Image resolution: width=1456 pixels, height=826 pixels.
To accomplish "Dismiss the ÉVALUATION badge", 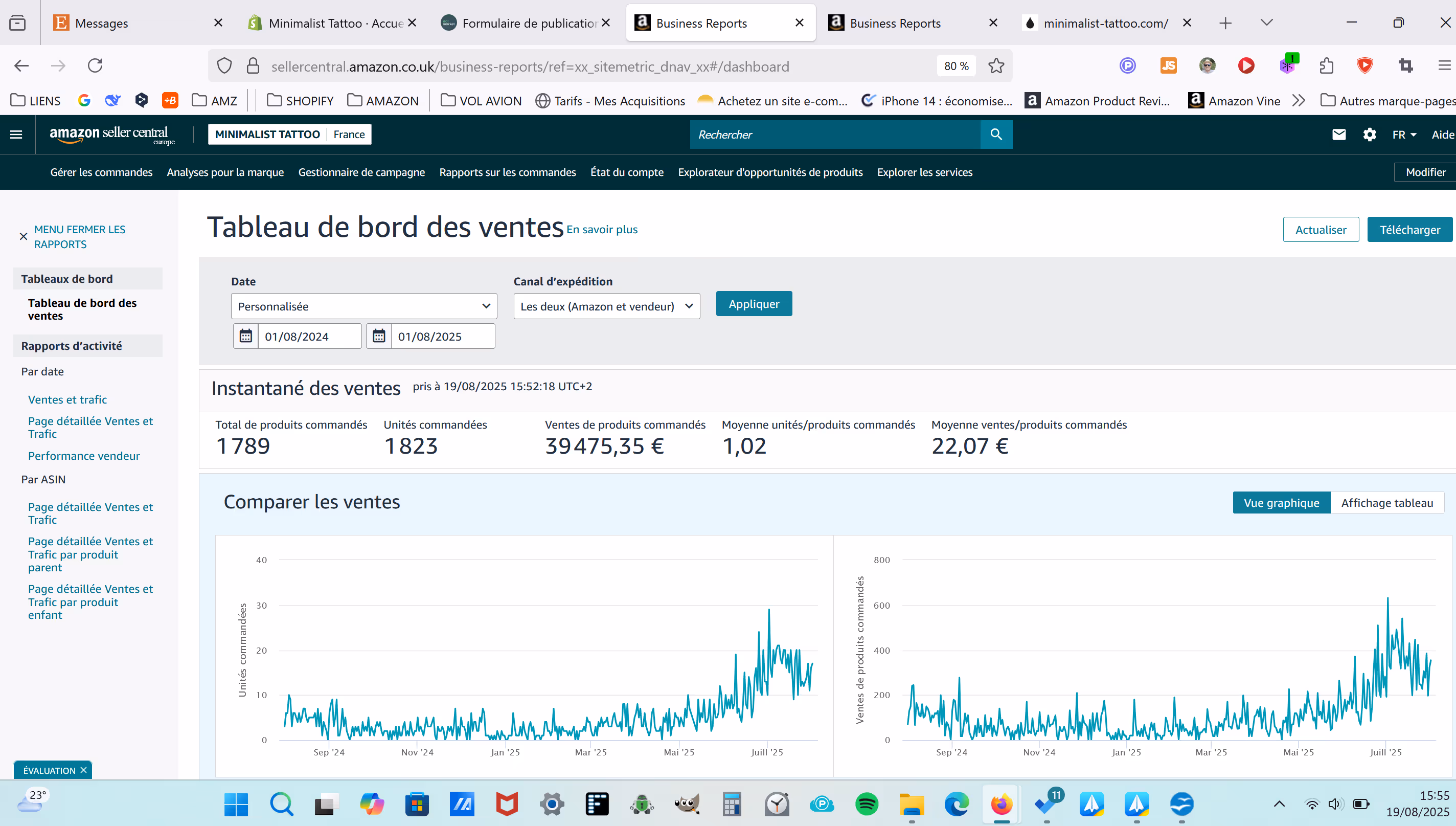I will 84,770.
